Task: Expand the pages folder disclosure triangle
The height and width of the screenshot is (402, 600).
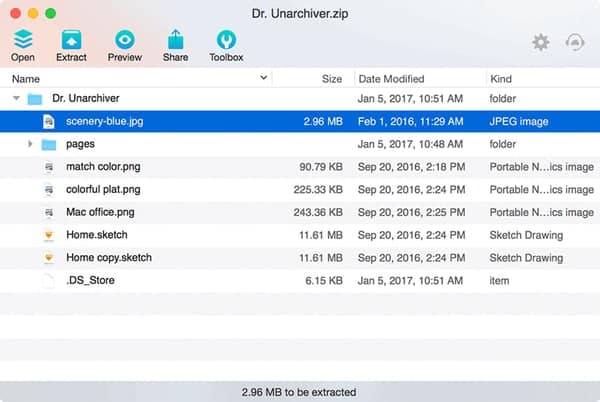Action: tap(30, 144)
